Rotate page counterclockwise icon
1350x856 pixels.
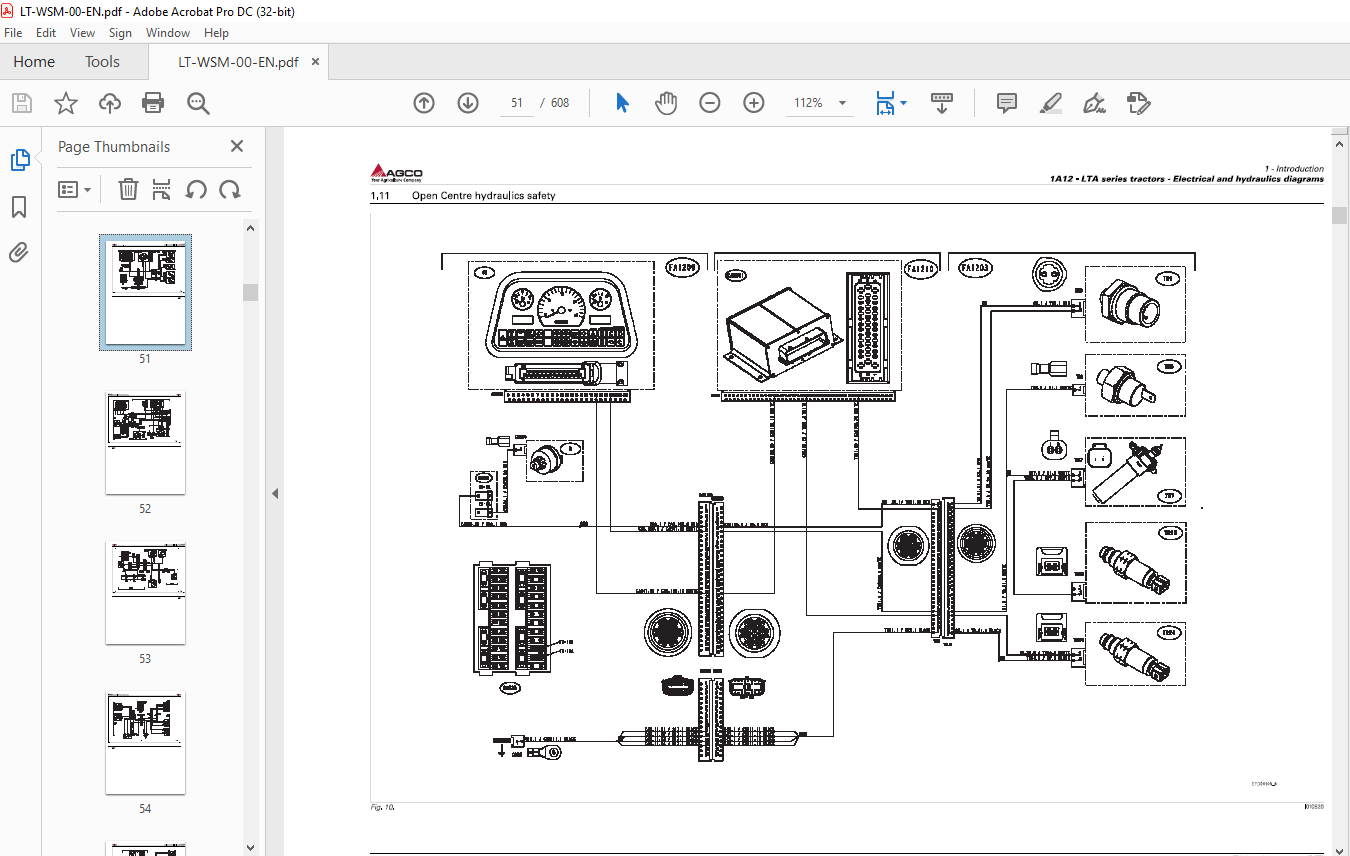coord(196,189)
